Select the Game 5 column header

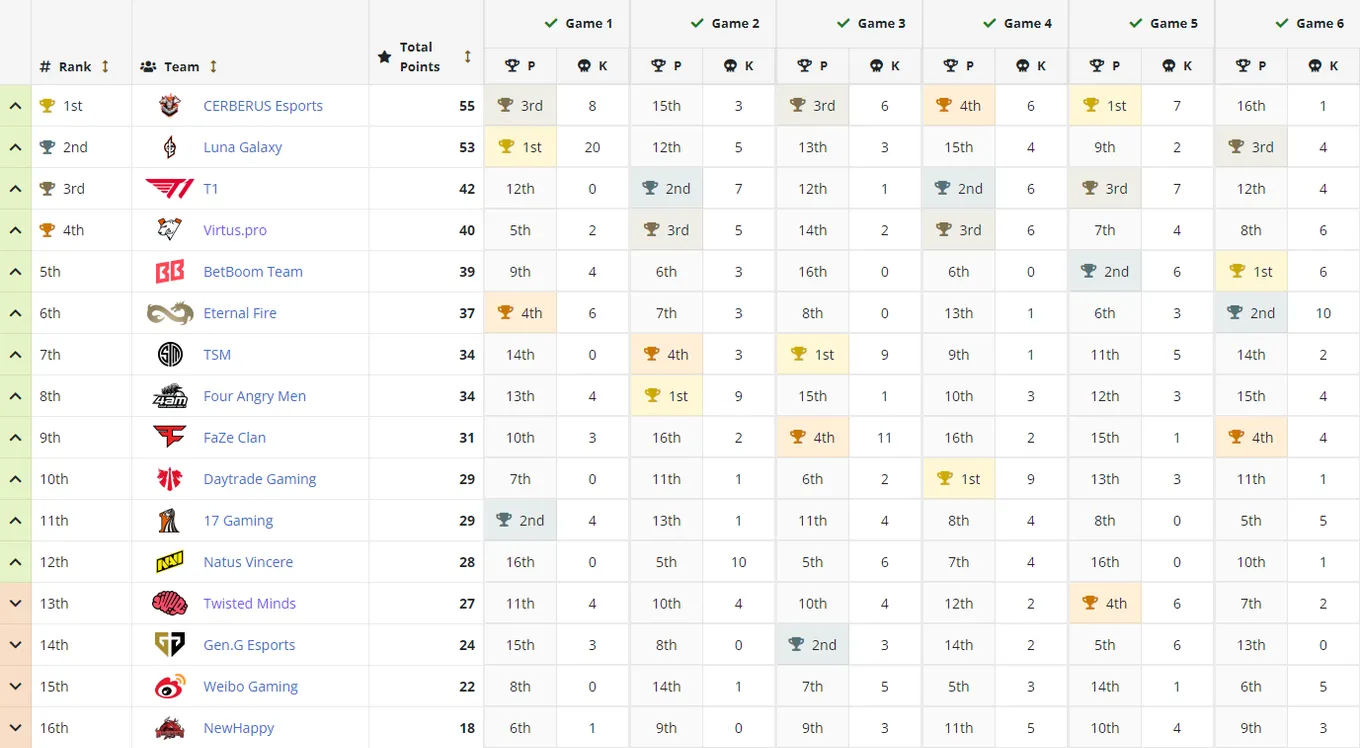point(1141,23)
